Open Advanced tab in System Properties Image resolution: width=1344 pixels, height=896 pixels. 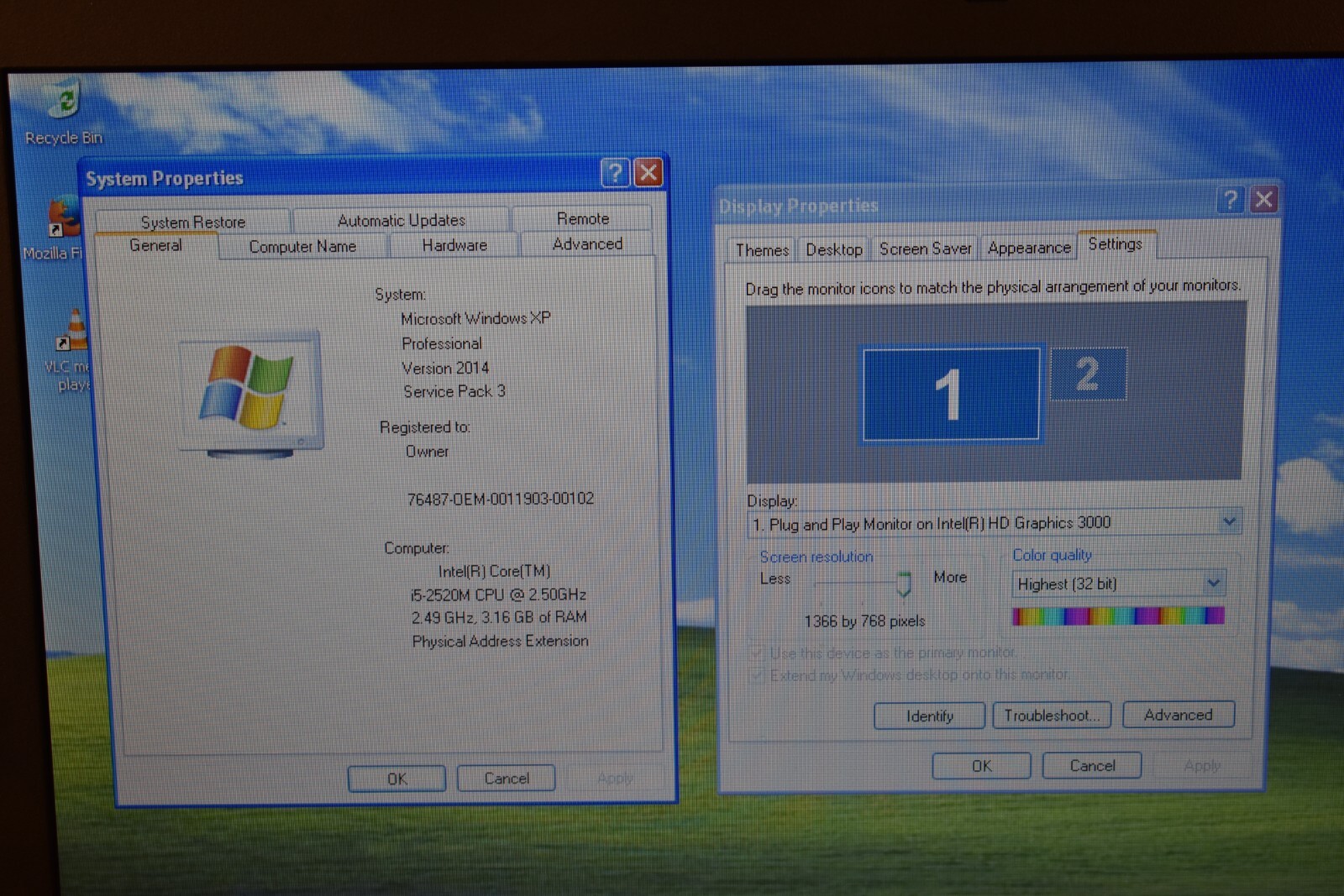tap(587, 244)
